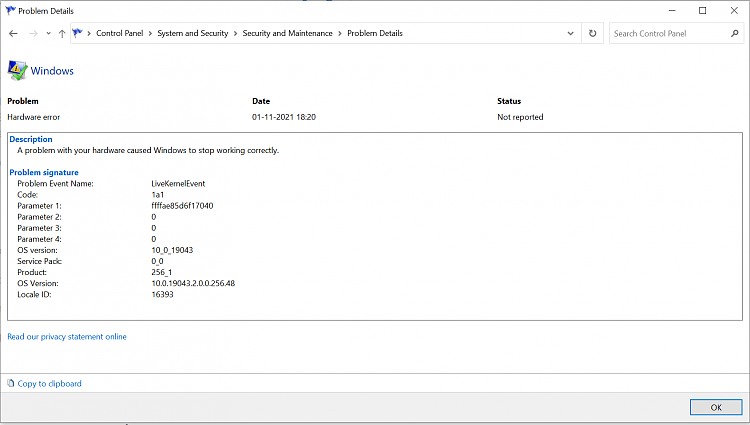Go to Security and Maintenance breadcrumb
The width and height of the screenshot is (750, 425).
coord(287,33)
